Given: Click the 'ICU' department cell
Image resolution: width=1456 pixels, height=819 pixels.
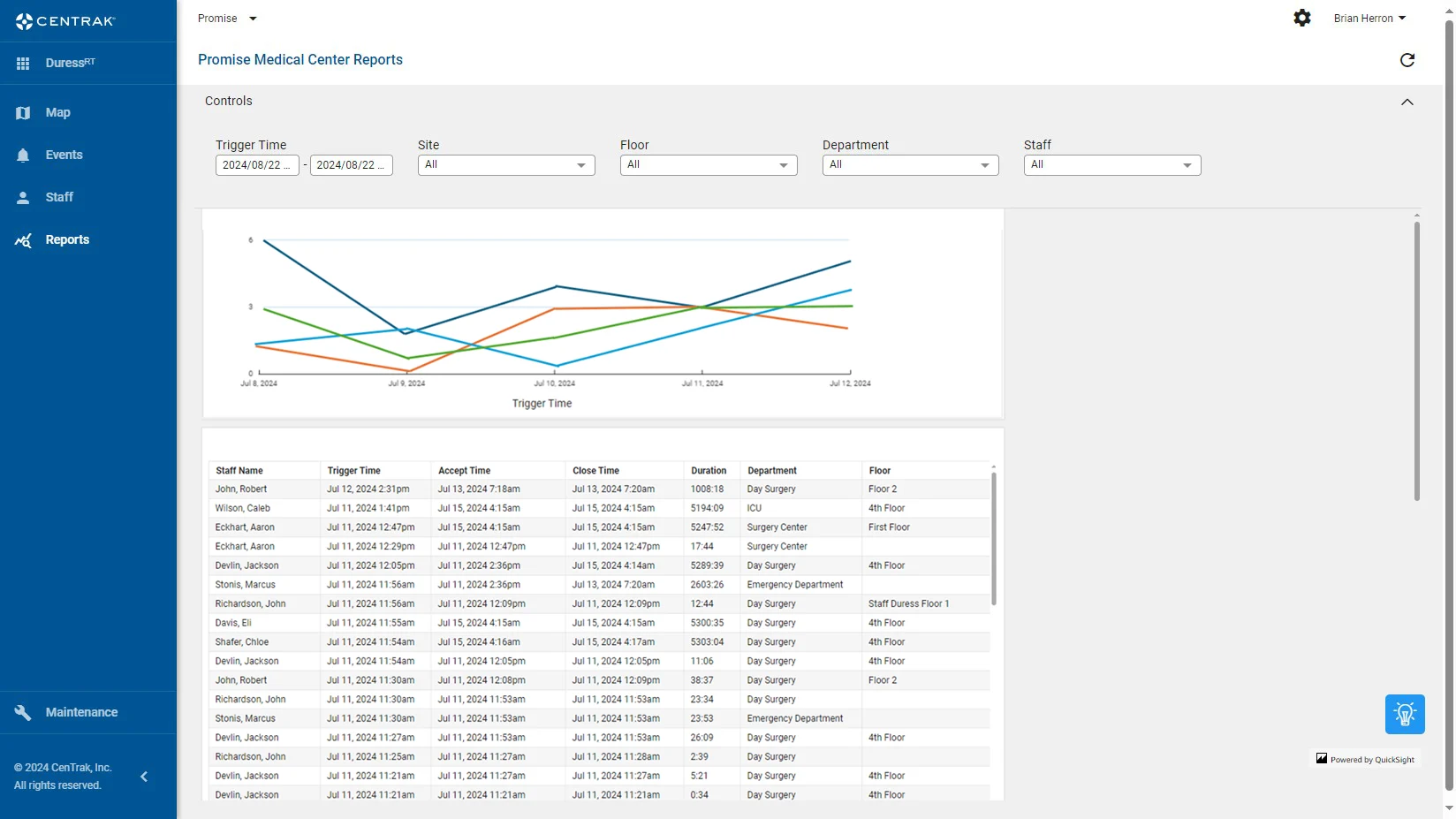Looking at the screenshot, I should pos(754,509).
